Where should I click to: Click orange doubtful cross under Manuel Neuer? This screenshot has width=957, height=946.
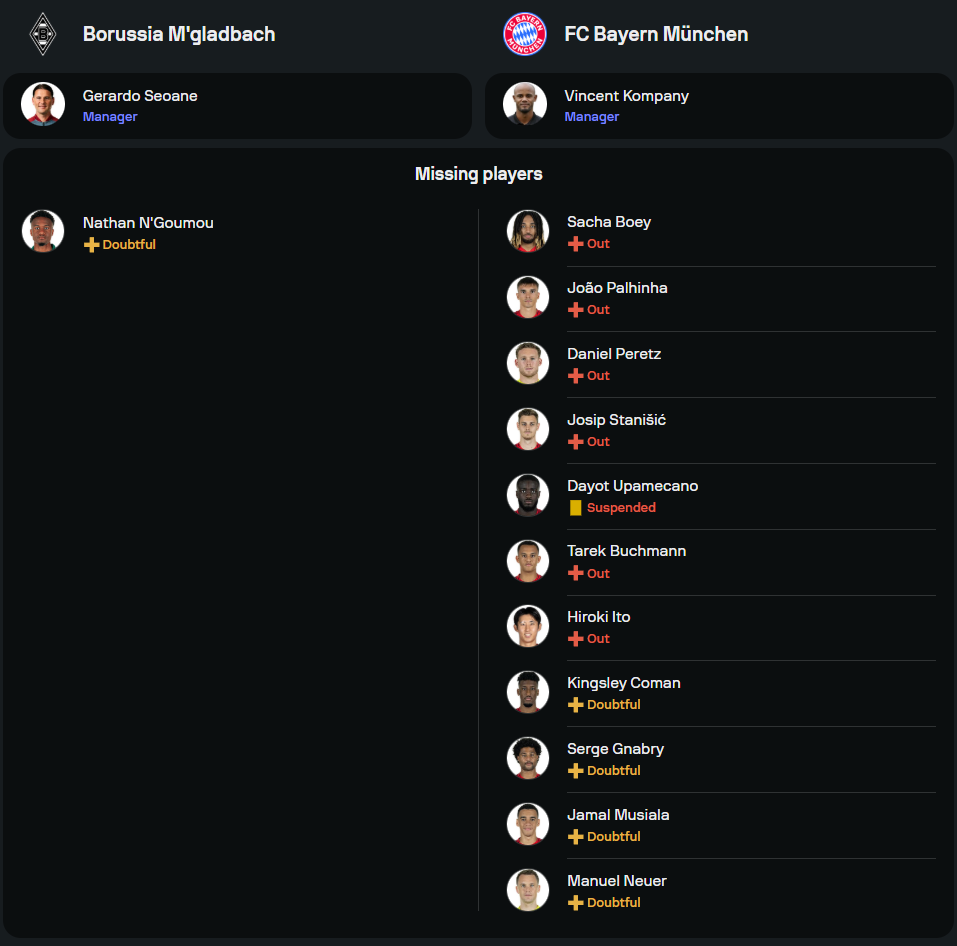tap(575, 903)
